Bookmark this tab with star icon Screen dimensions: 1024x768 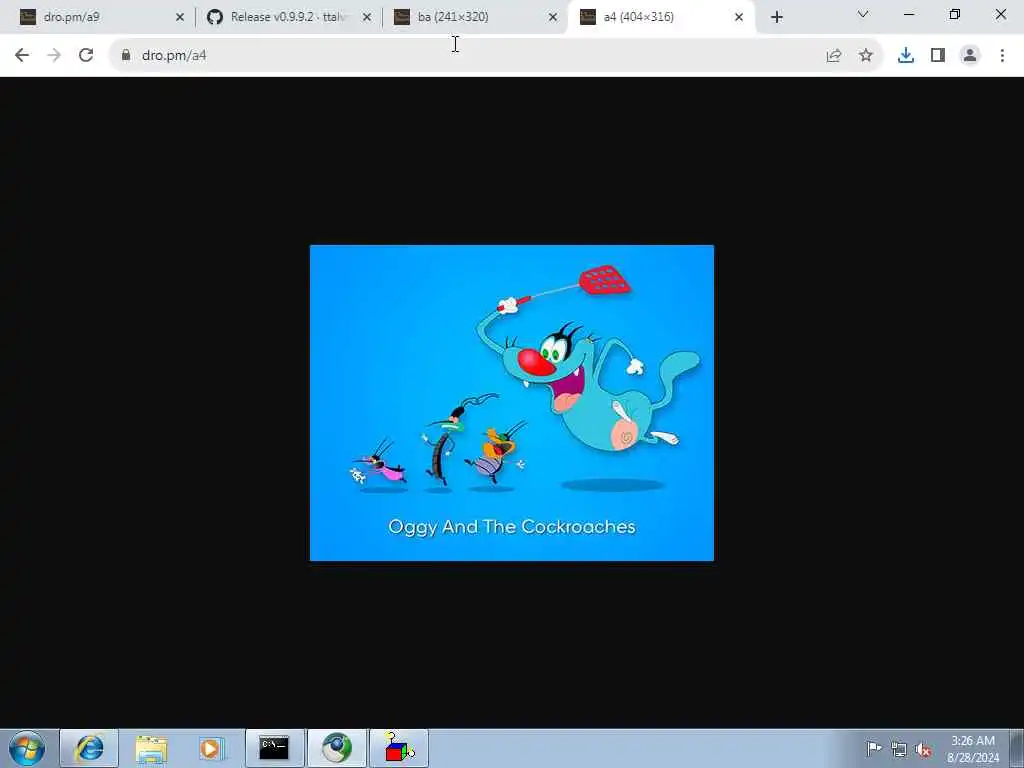coord(866,56)
